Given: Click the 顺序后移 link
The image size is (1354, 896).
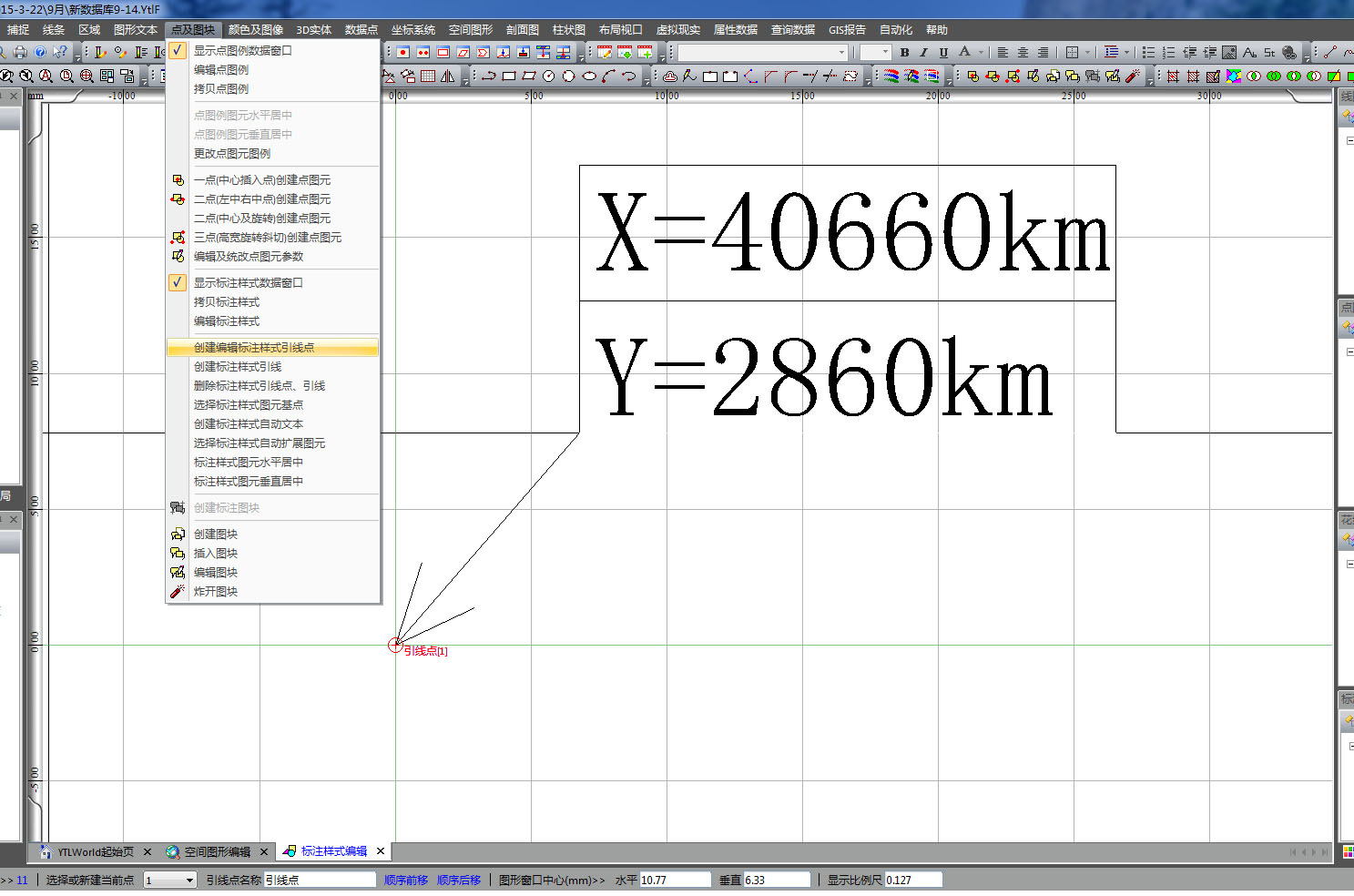Looking at the screenshot, I should (x=459, y=881).
